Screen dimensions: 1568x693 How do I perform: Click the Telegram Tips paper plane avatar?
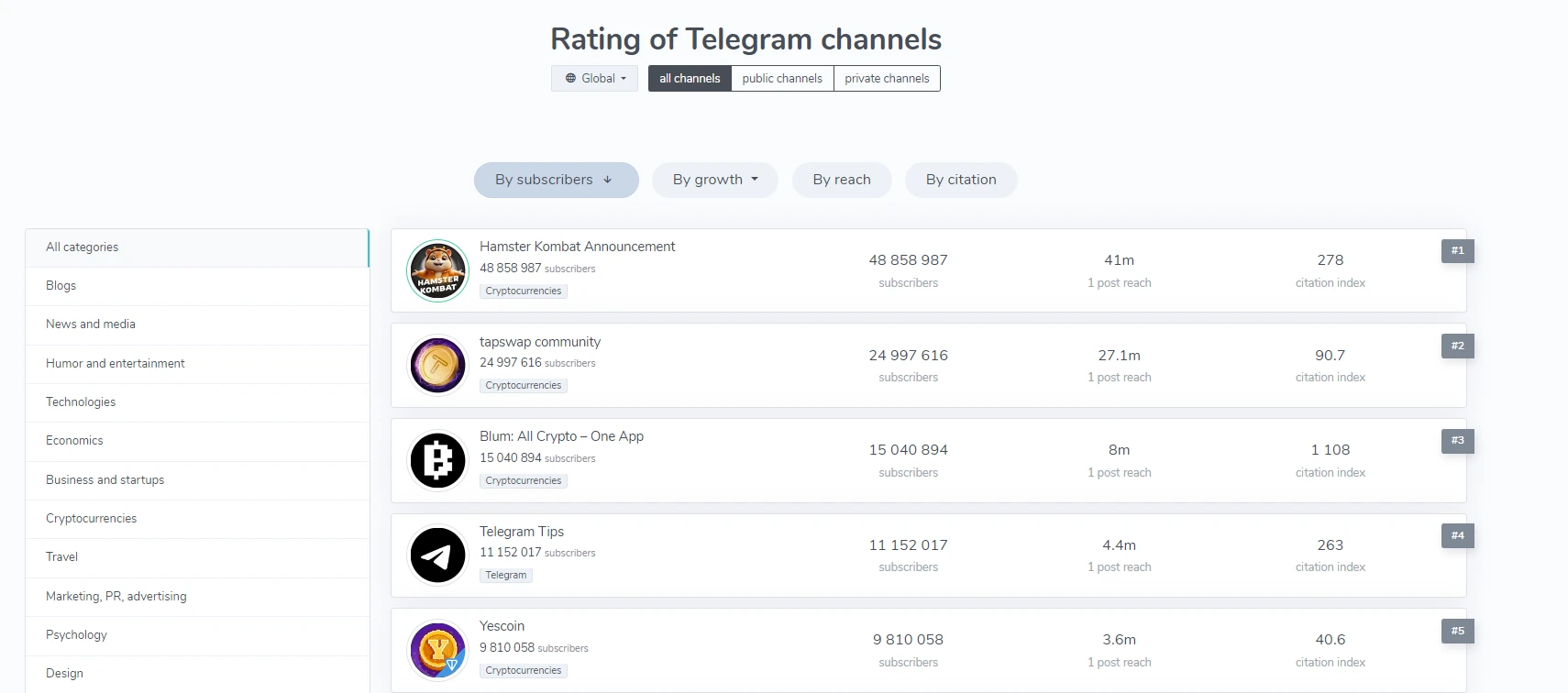437,555
